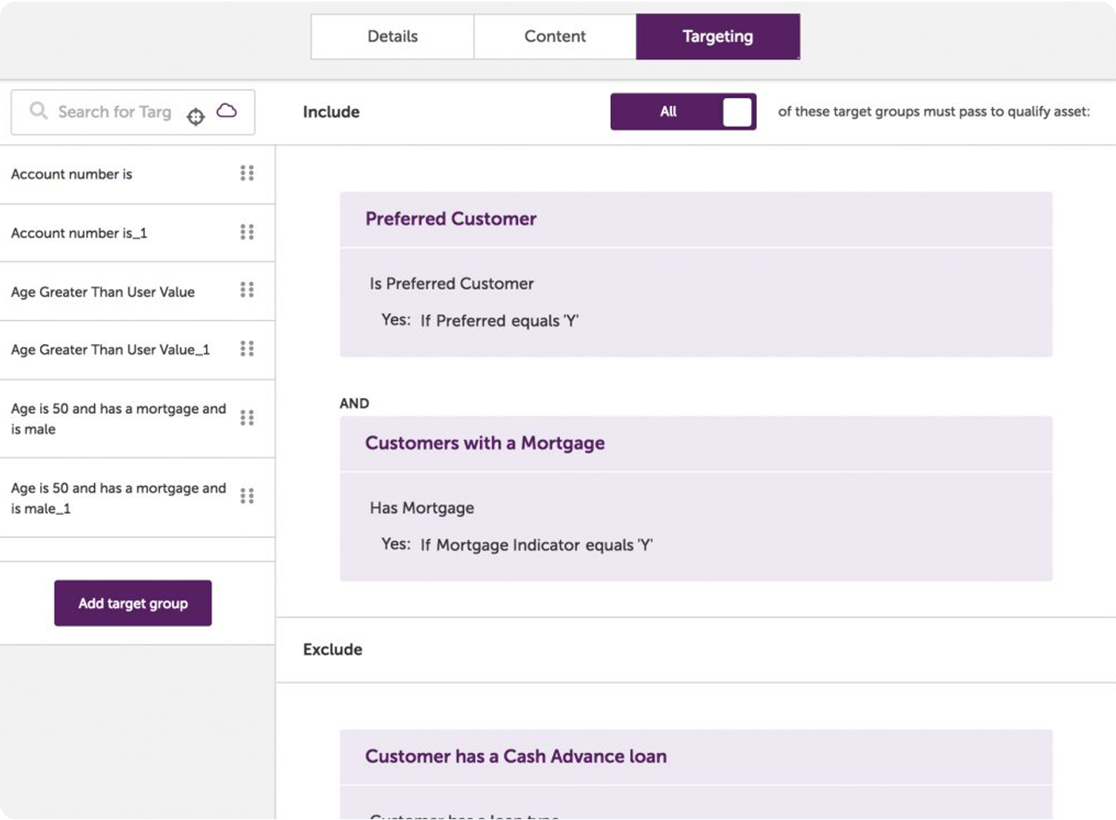
Task: Expand the Customer has a Cash Advance loan group
Action: click(514, 756)
